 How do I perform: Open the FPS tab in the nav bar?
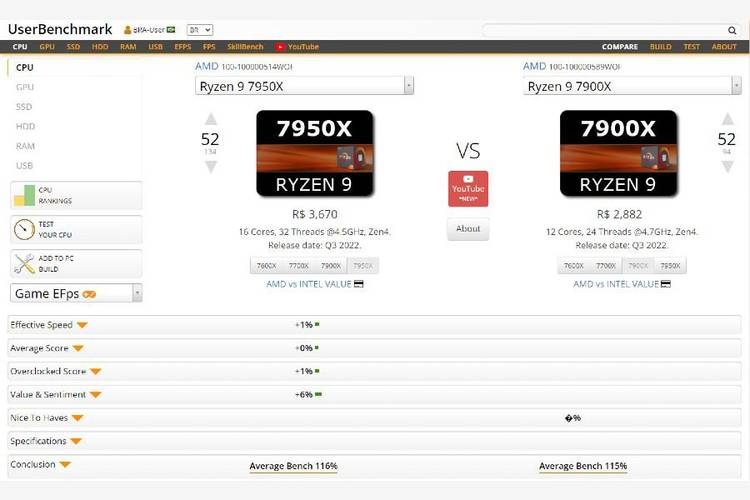(x=209, y=46)
